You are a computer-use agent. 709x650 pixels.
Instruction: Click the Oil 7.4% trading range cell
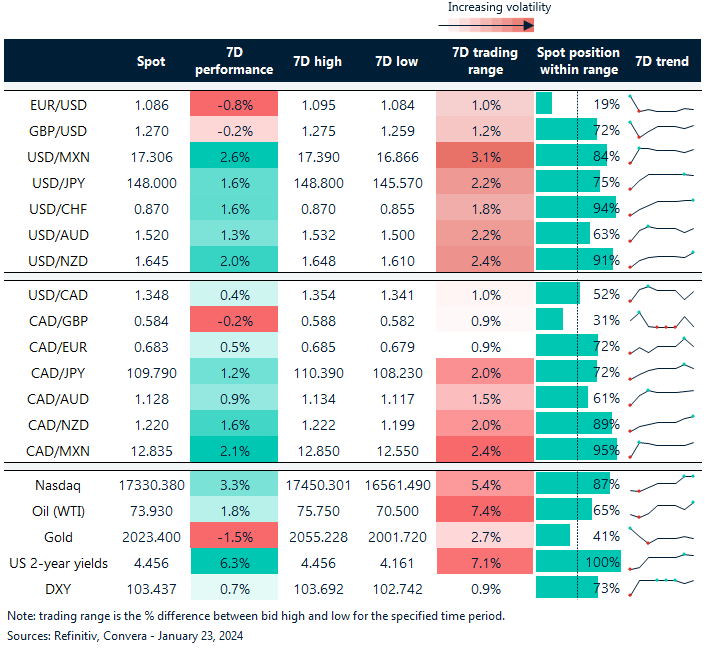pos(482,510)
